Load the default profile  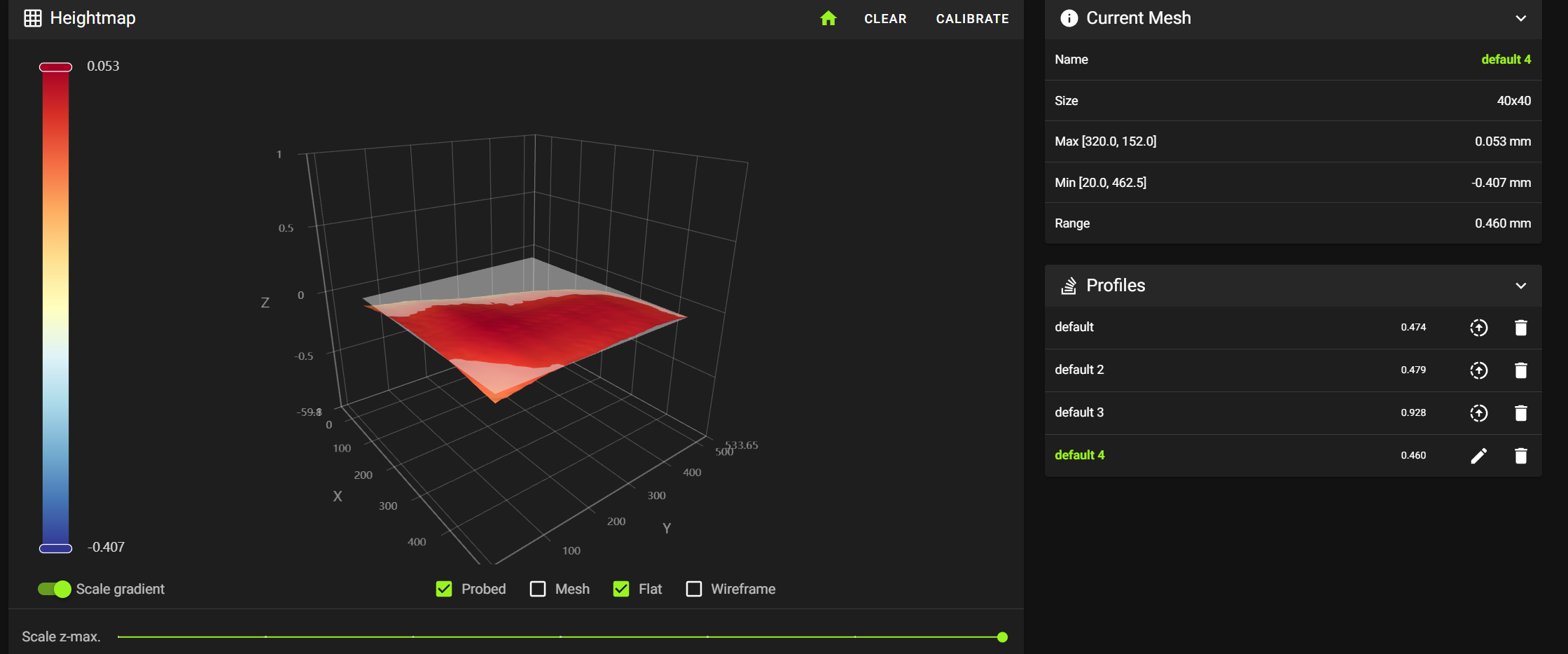(x=1478, y=328)
